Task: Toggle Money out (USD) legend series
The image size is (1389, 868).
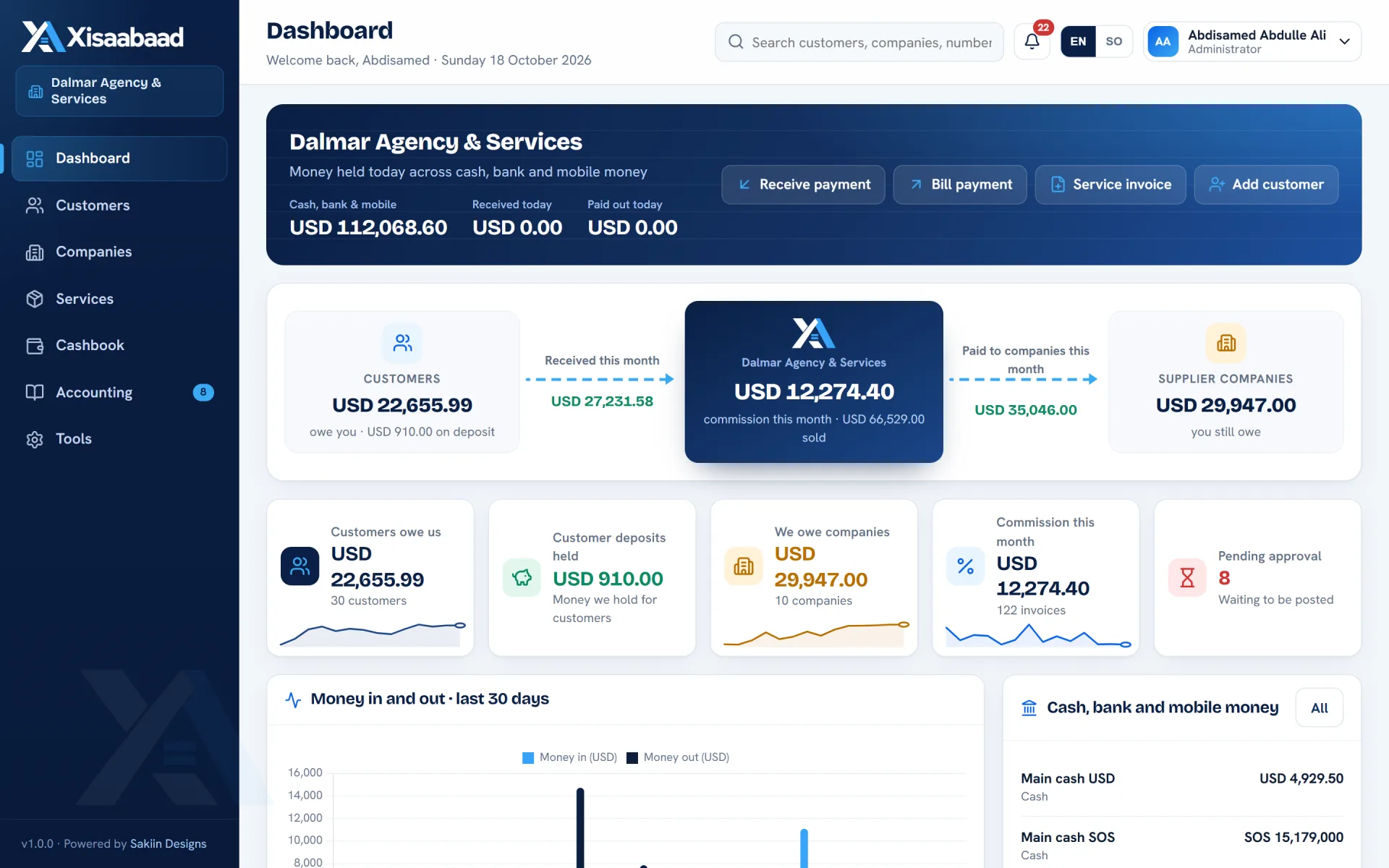Action: coord(678,757)
